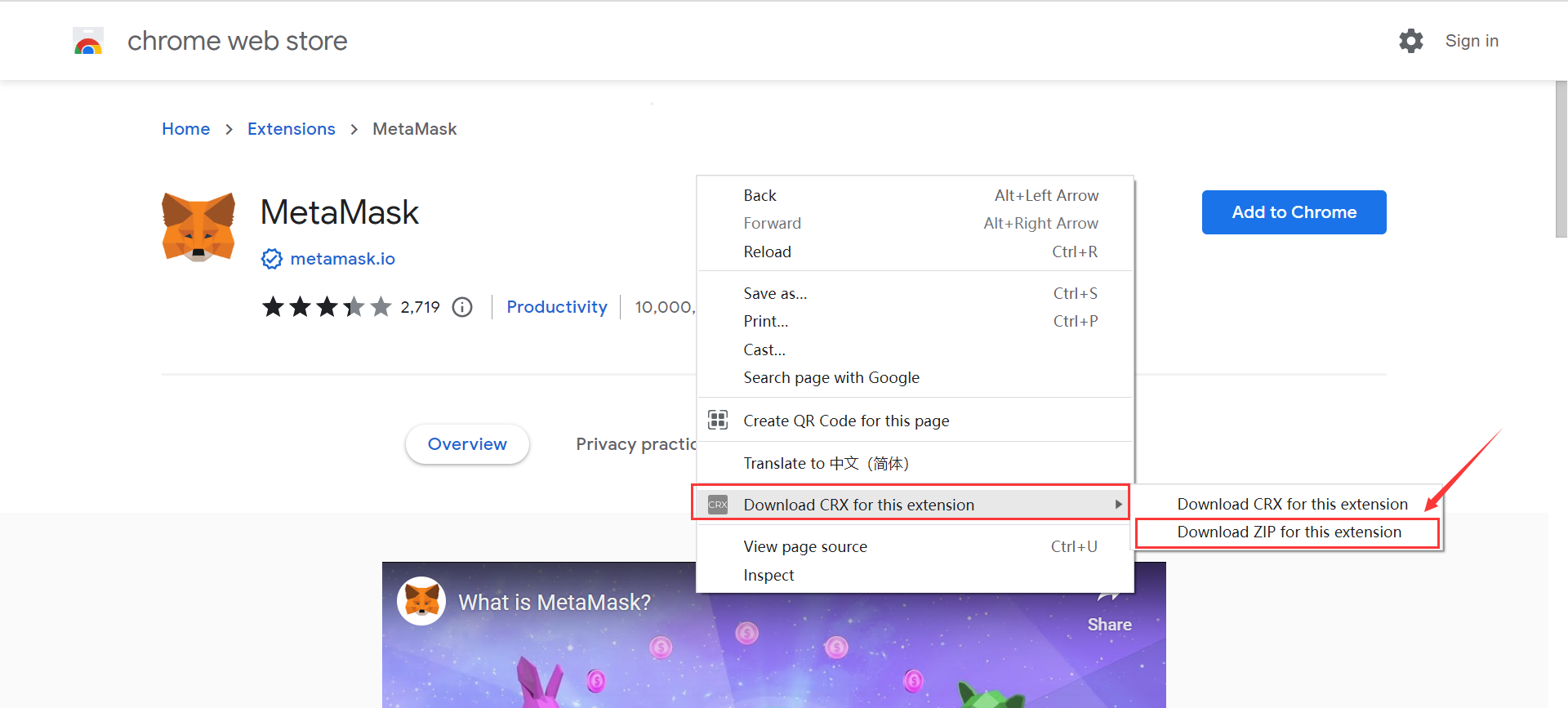The width and height of the screenshot is (1568, 708).
Task: Click the CRX icon in context menu
Action: click(718, 505)
